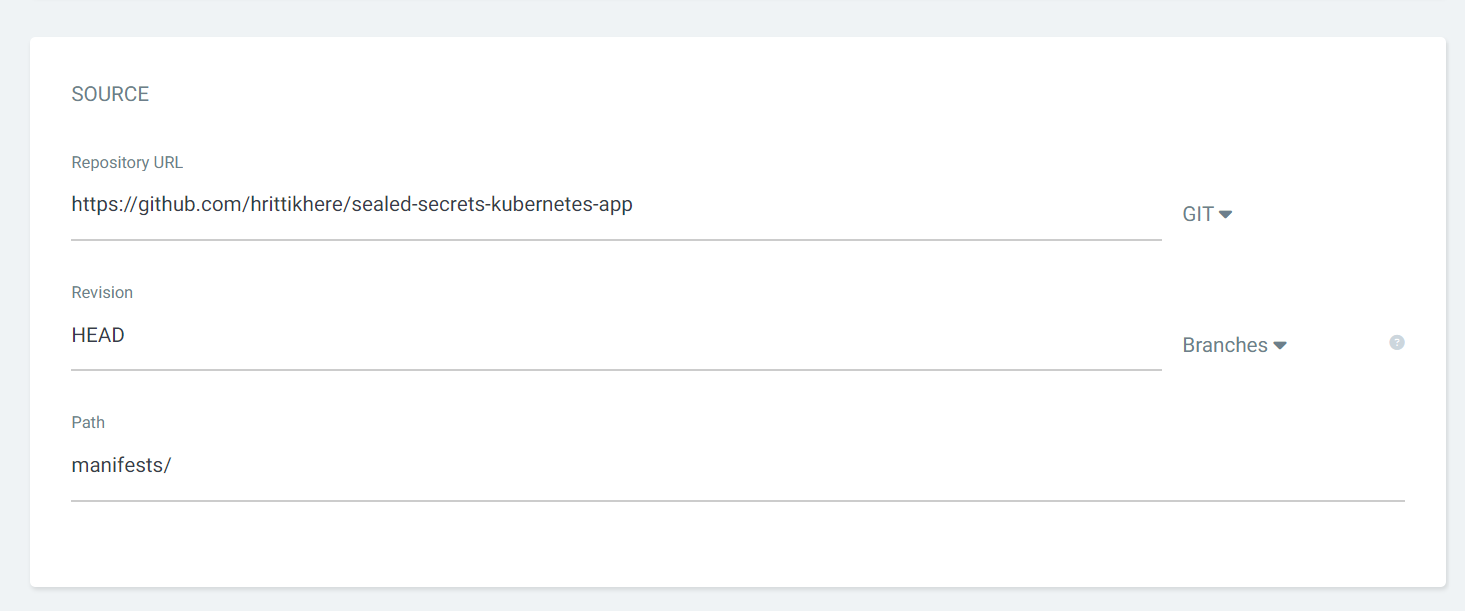Image resolution: width=1465 pixels, height=611 pixels.
Task: Open Branches list via its chevron
Action: click(x=1281, y=344)
